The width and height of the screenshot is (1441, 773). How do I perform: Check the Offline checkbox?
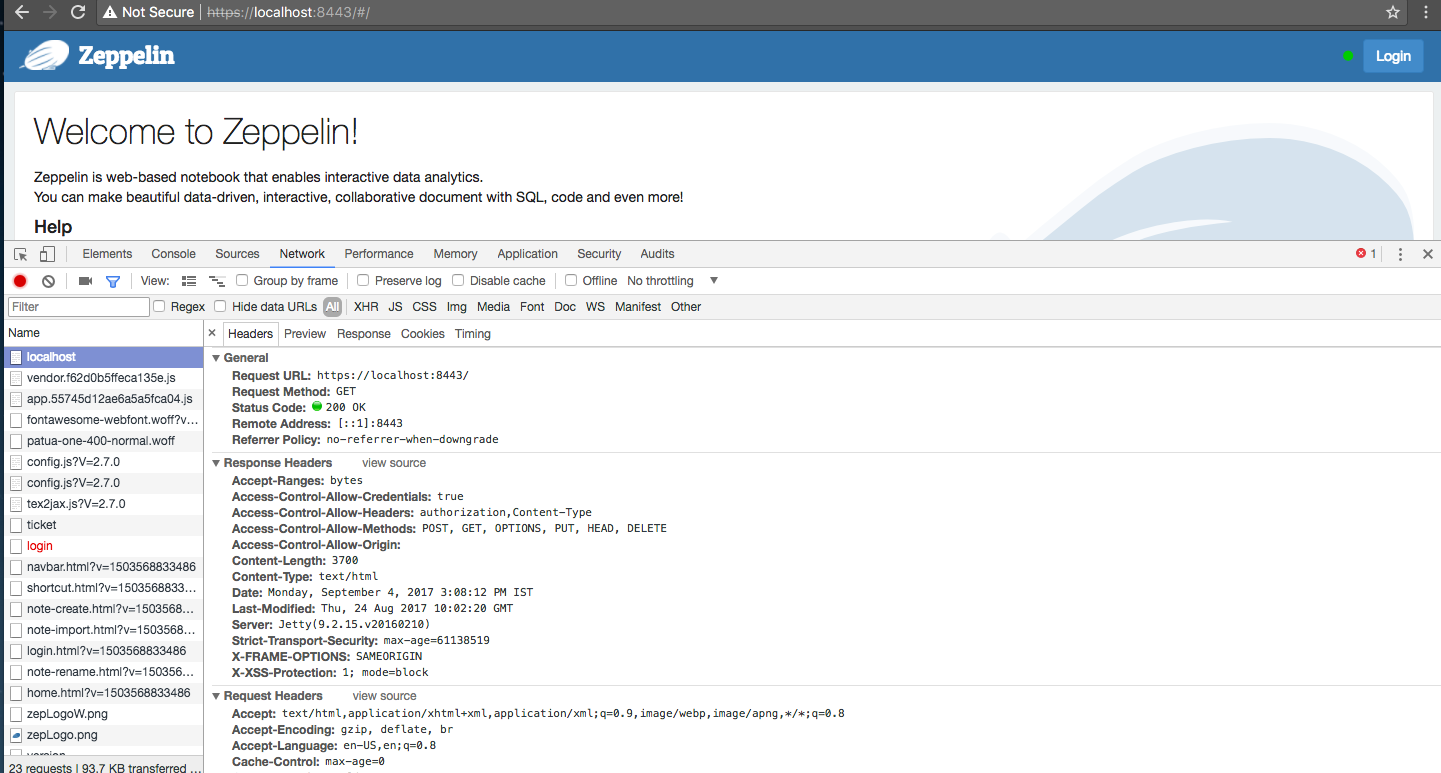click(x=571, y=281)
